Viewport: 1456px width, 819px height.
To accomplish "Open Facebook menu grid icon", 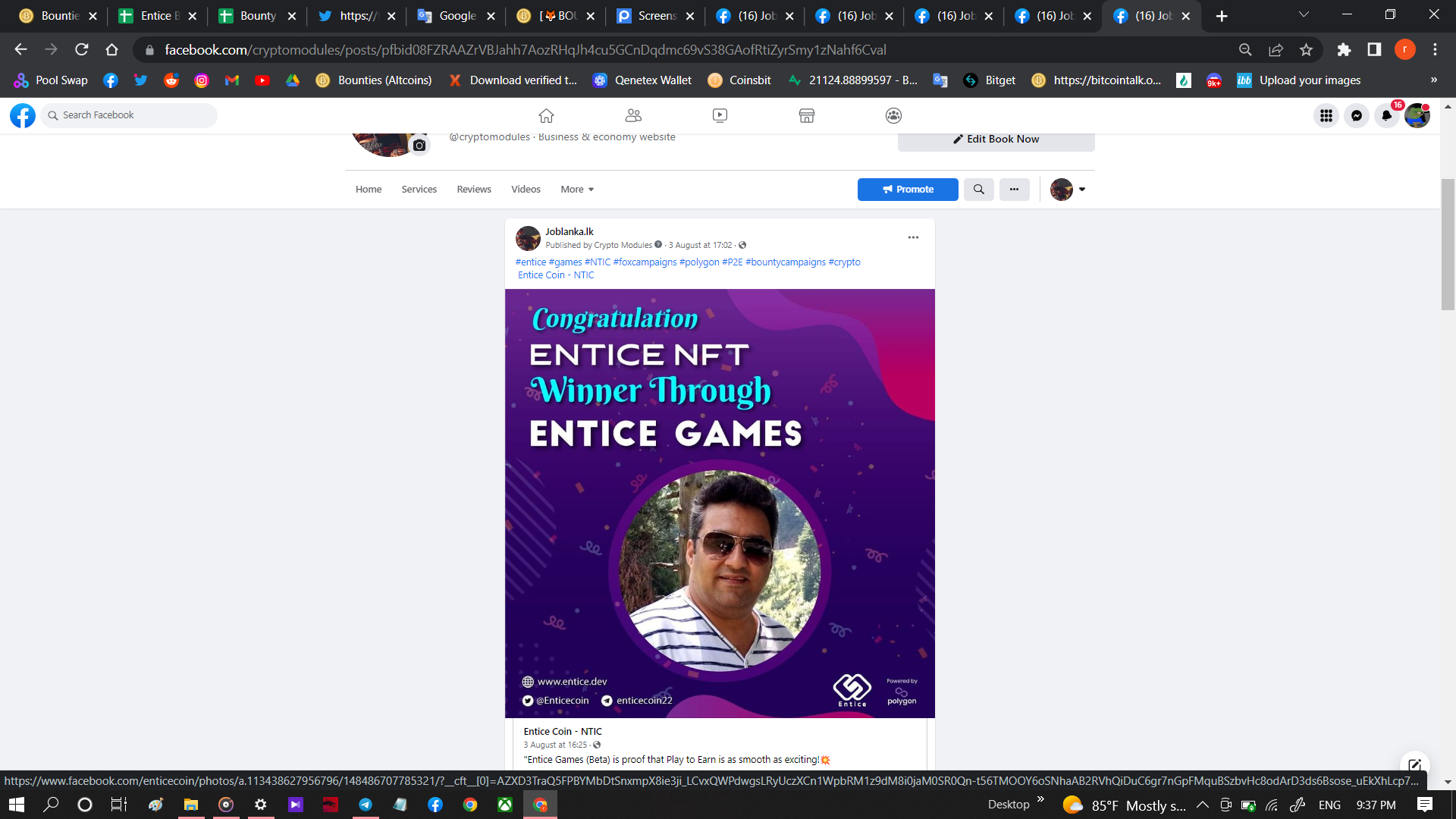I will 1326,115.
